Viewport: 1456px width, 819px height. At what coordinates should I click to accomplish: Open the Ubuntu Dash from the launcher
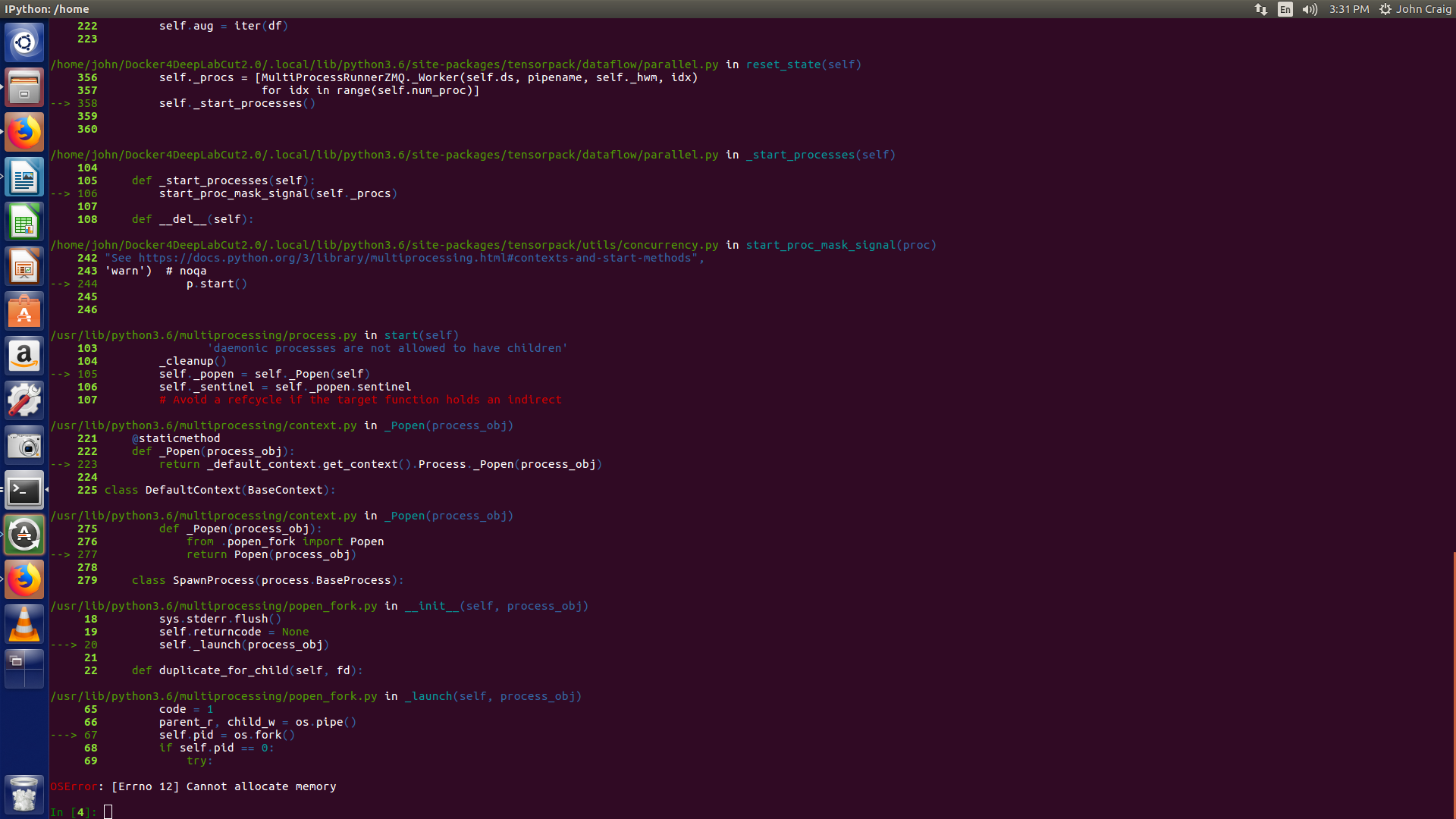(x=24, y=42)
